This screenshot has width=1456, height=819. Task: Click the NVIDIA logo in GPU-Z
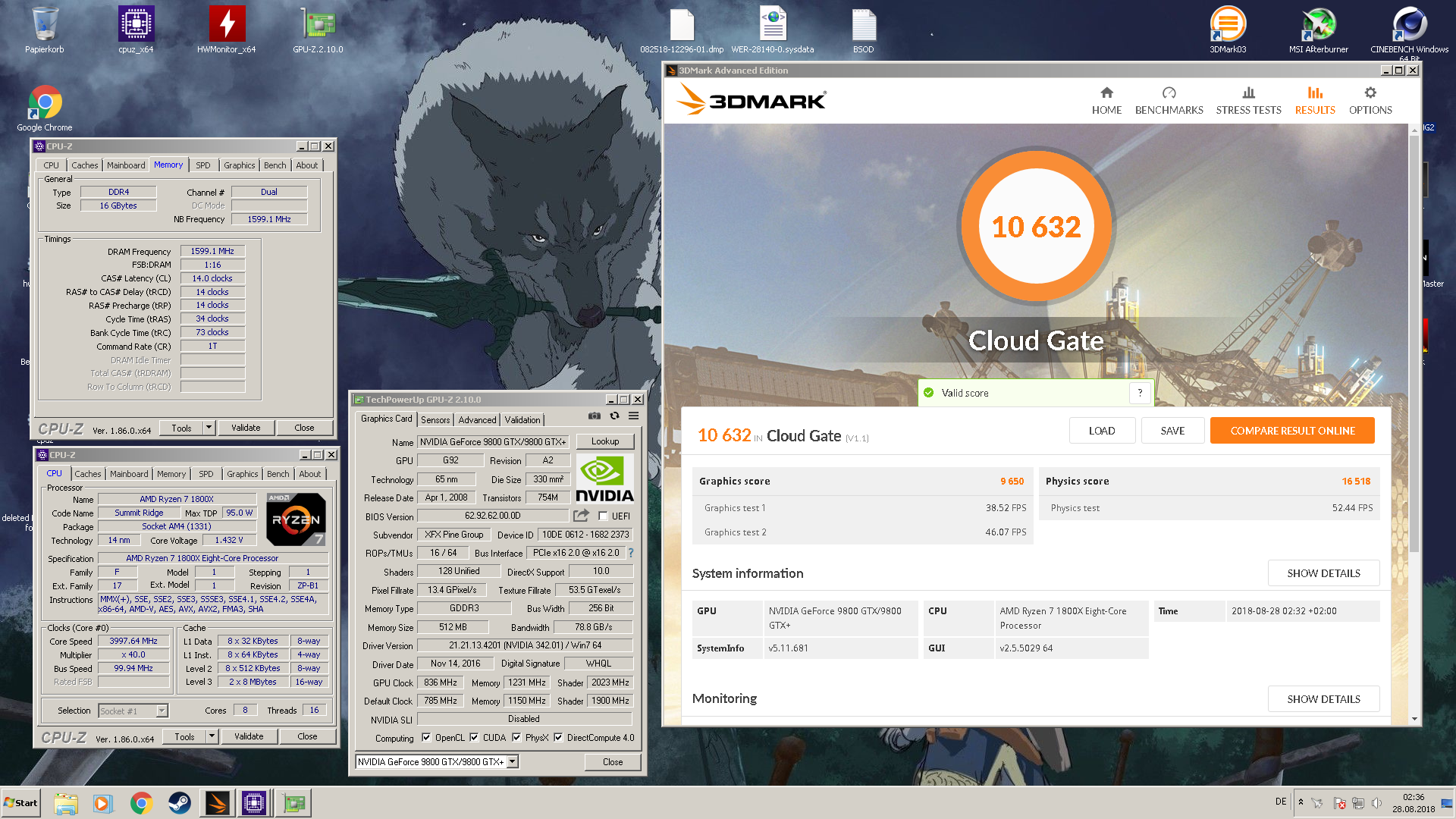point(604,479)
